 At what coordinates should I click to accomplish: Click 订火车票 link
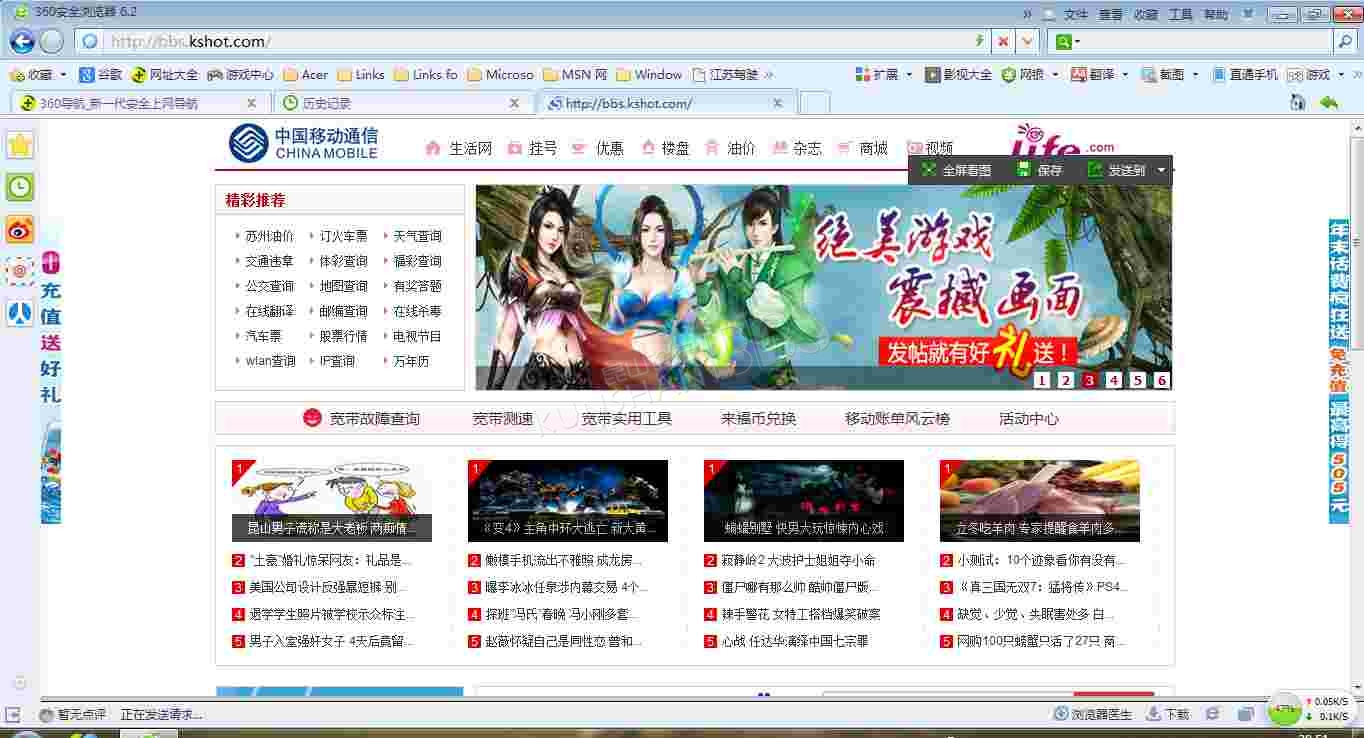344,236
